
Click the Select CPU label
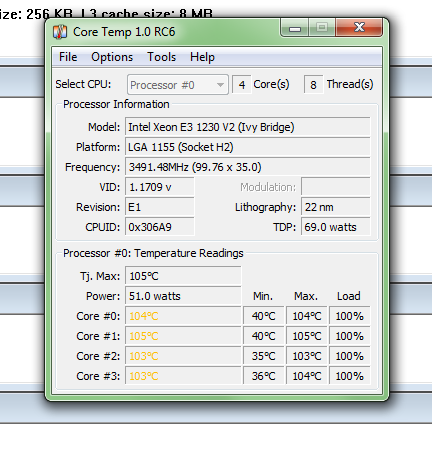[x=83, y=84]
